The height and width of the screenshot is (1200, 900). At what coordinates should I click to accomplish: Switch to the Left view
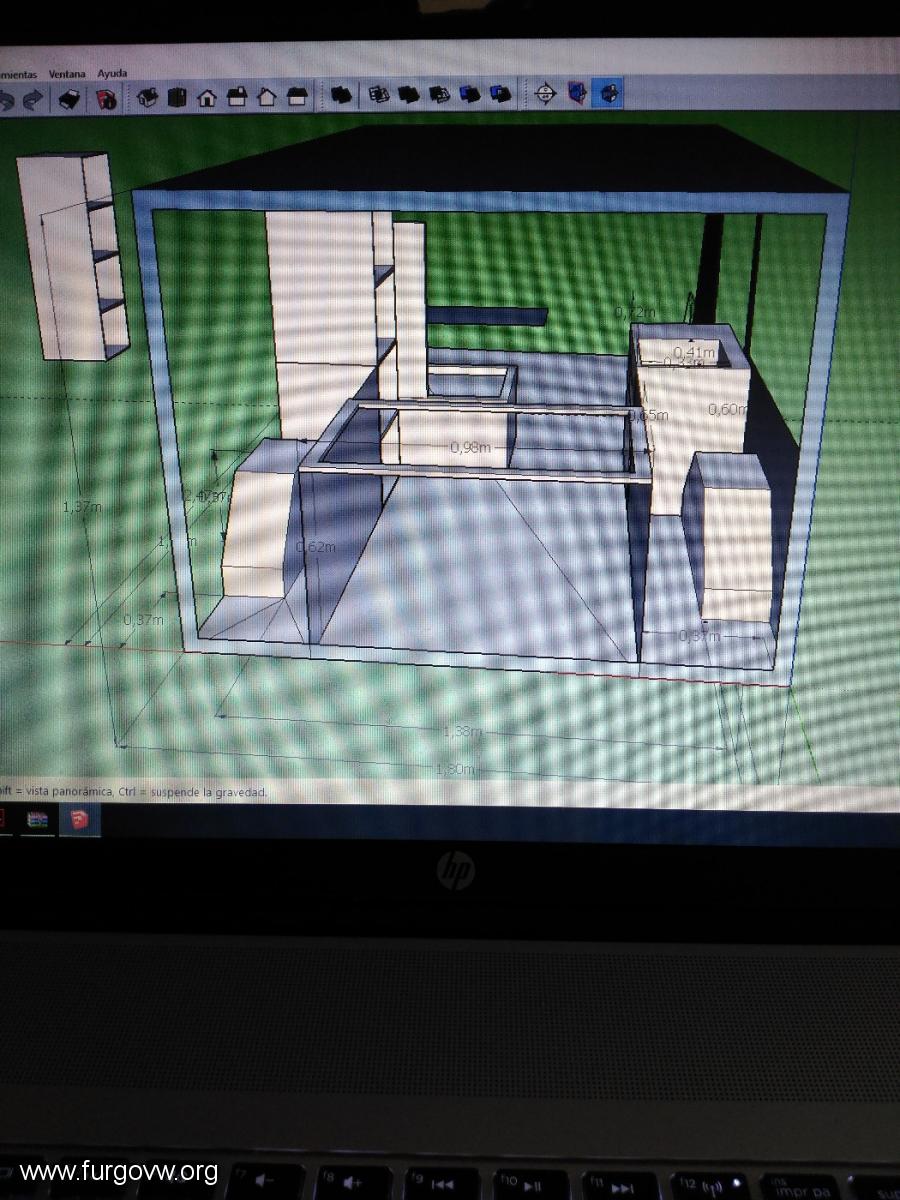pos(297,97)
